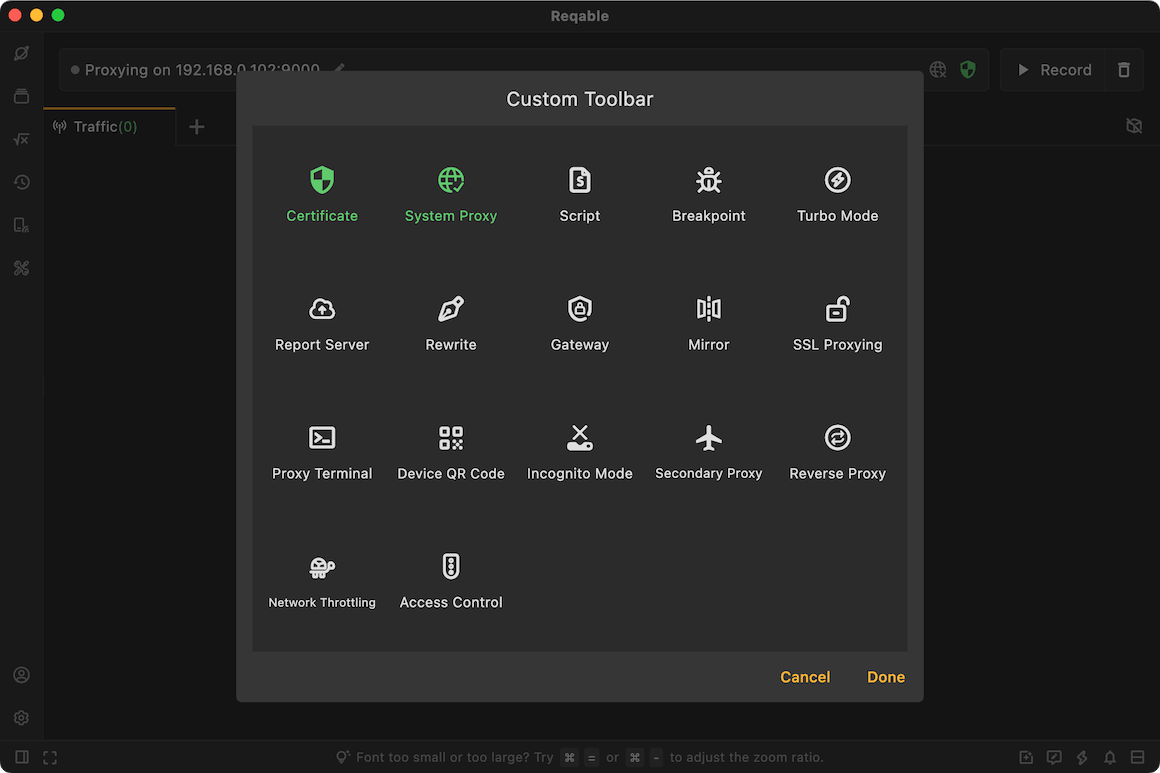
Task: Select the Gateway shield icon
Action: (579, 308)
